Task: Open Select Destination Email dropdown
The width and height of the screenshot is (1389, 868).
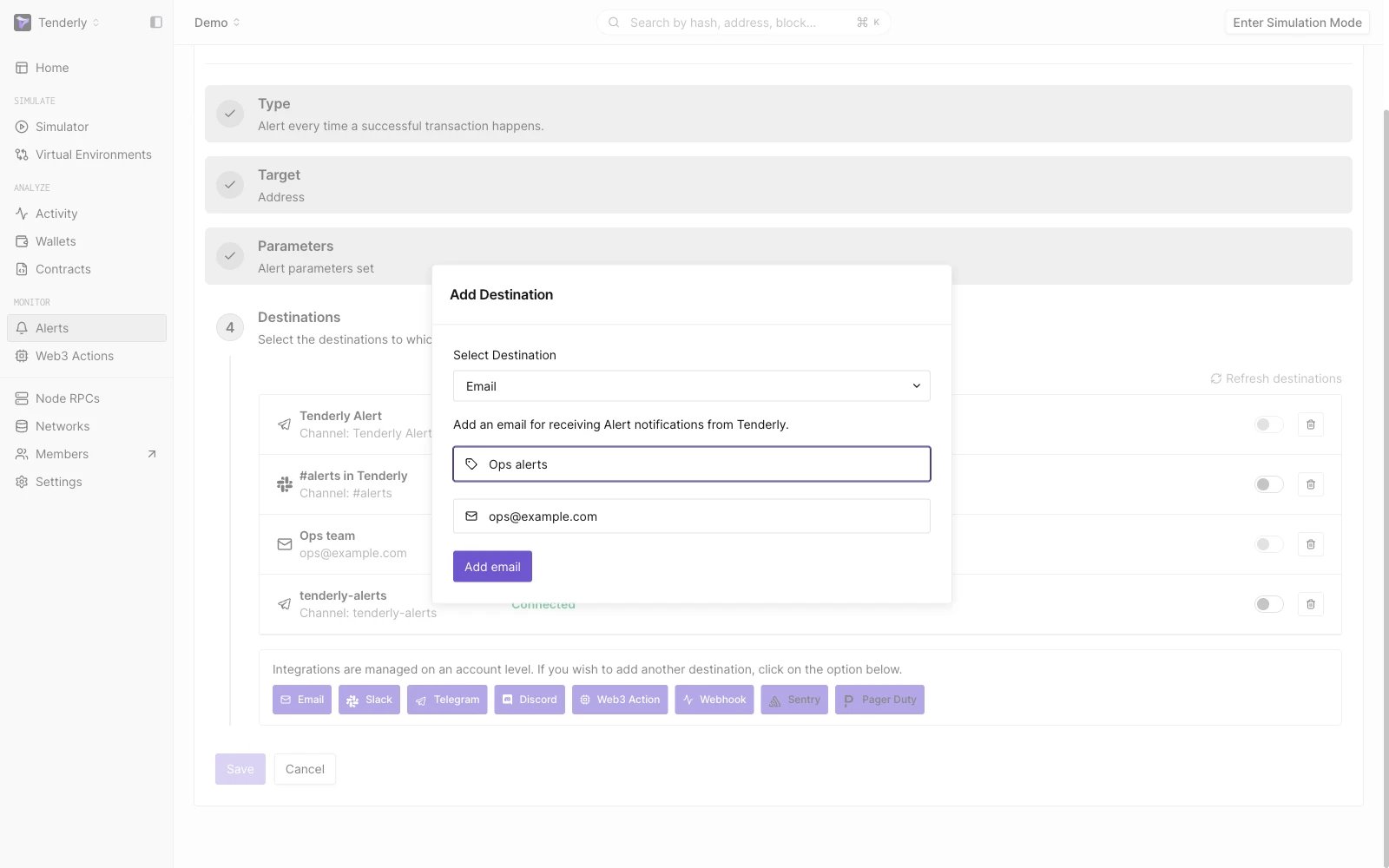Action: (692, 386)
